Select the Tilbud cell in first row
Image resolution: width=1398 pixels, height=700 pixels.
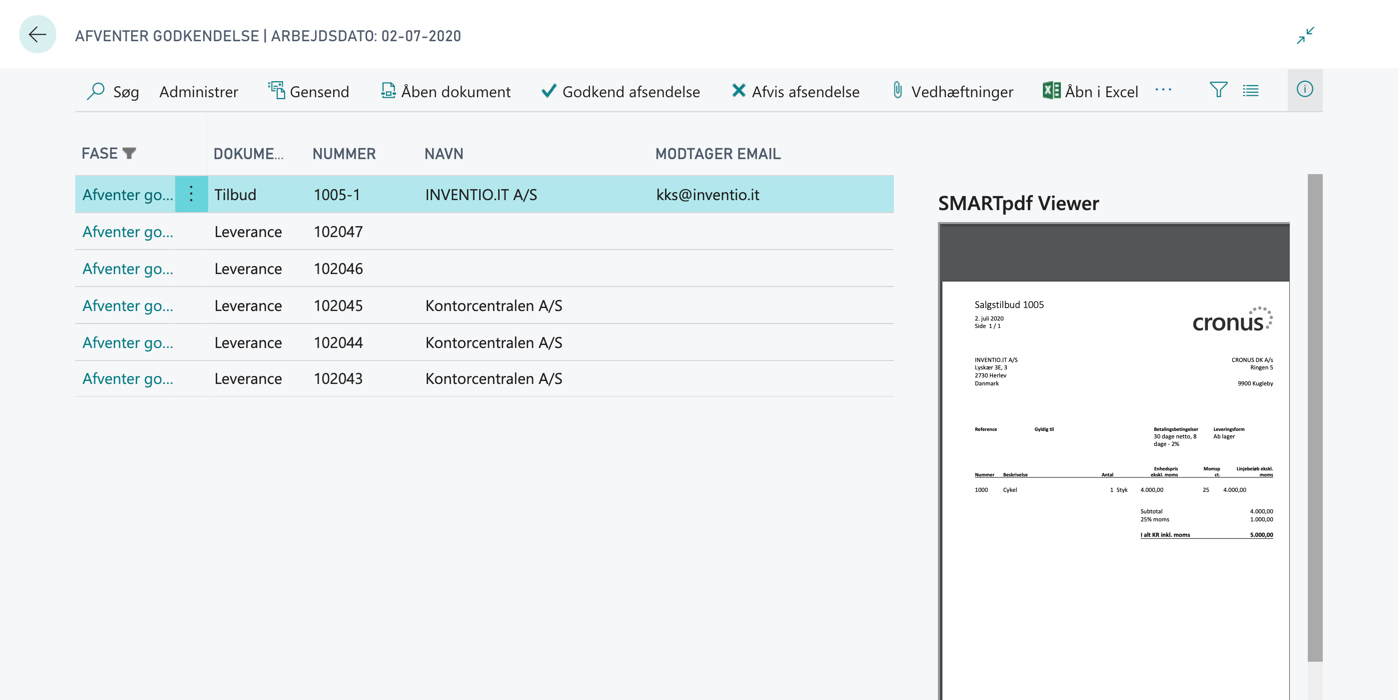235,194
